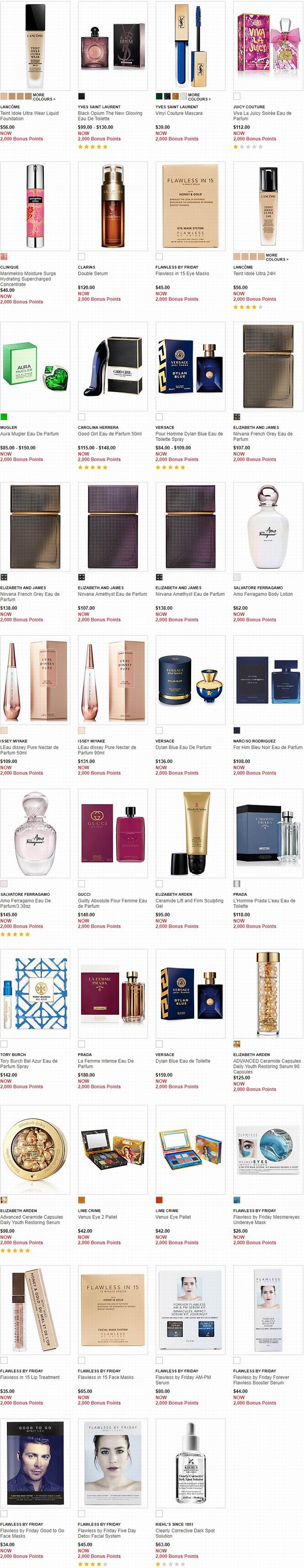The width and height of the screenshot is (304, 1568).
Task: Expand More Colours under Vinyl Couture Mascara
Action: 198,97
